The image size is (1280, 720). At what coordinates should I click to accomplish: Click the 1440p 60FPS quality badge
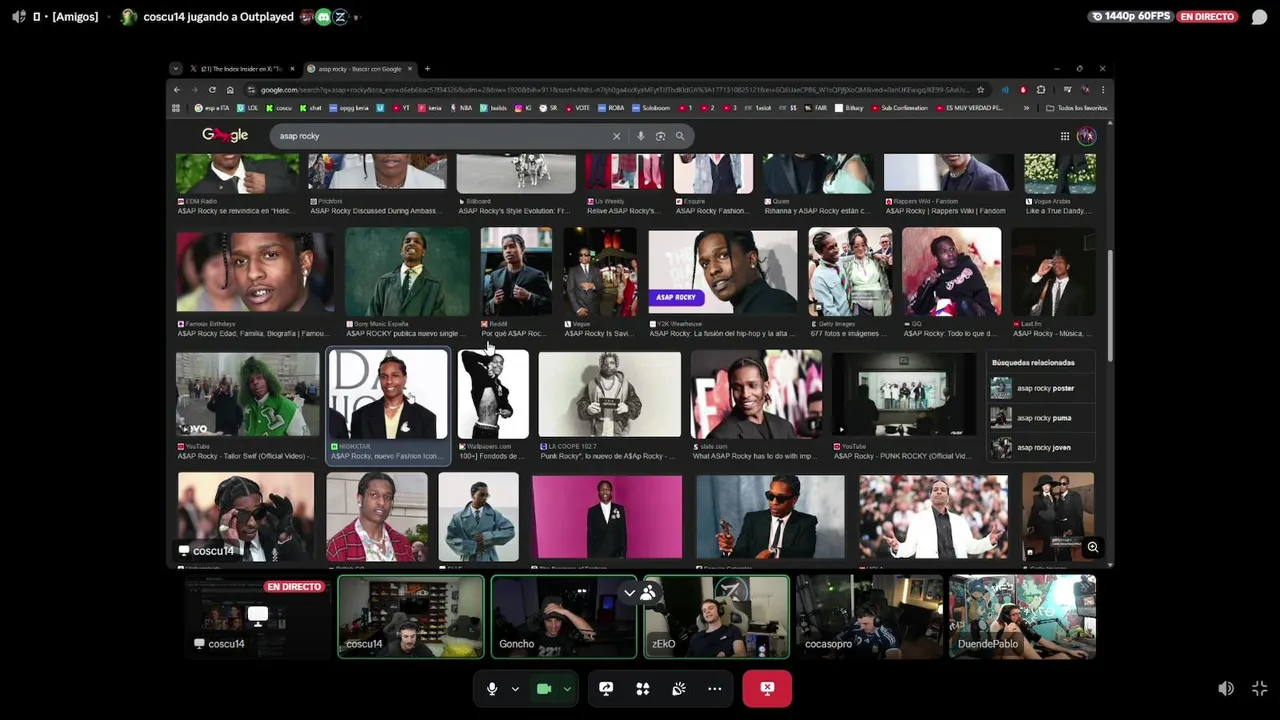1132,17
